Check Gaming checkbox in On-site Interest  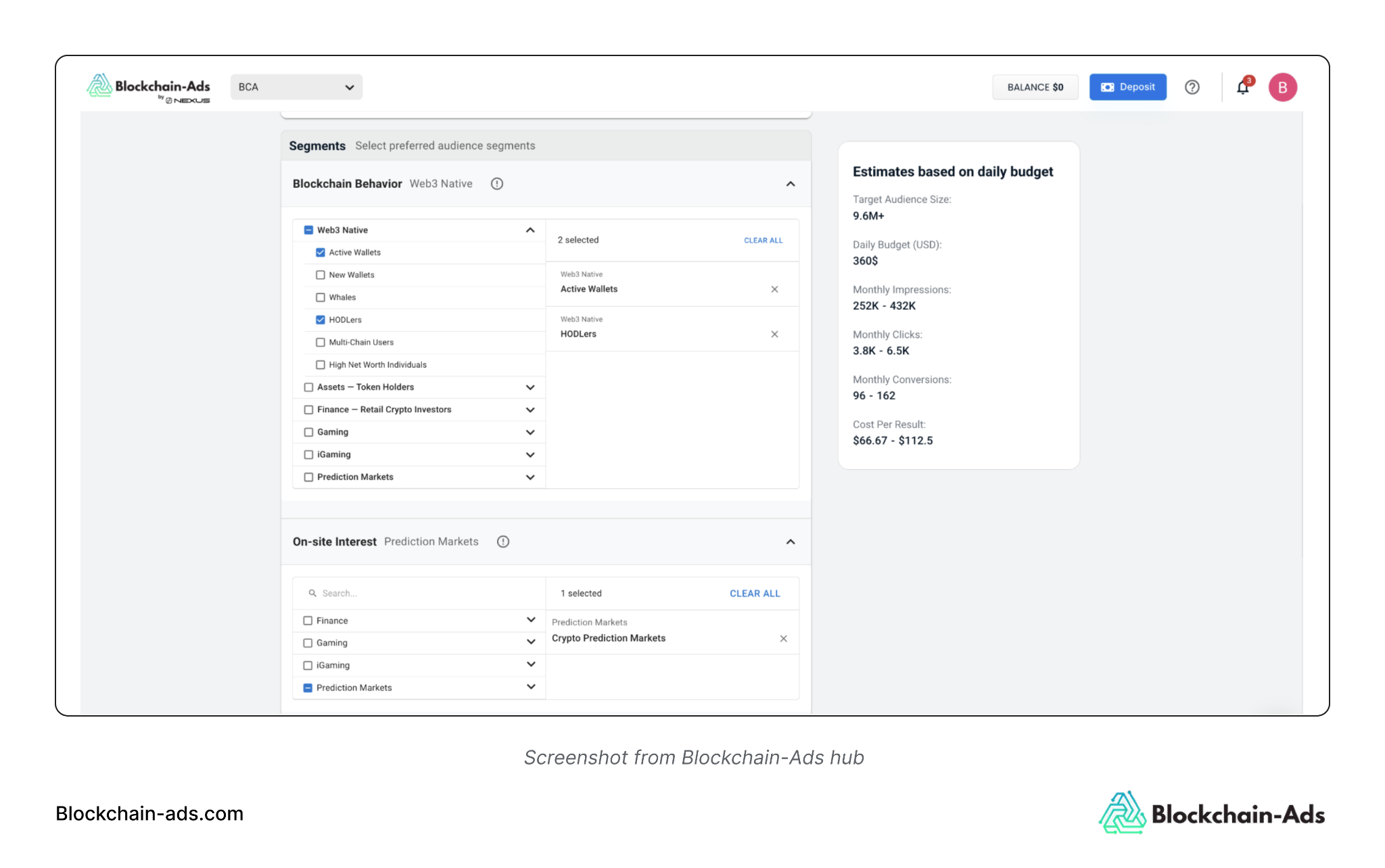point(308,643)
